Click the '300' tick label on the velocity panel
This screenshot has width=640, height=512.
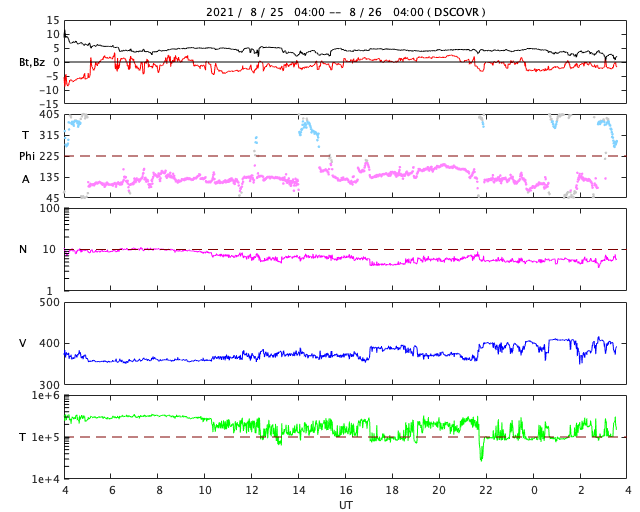click(49, 385)
